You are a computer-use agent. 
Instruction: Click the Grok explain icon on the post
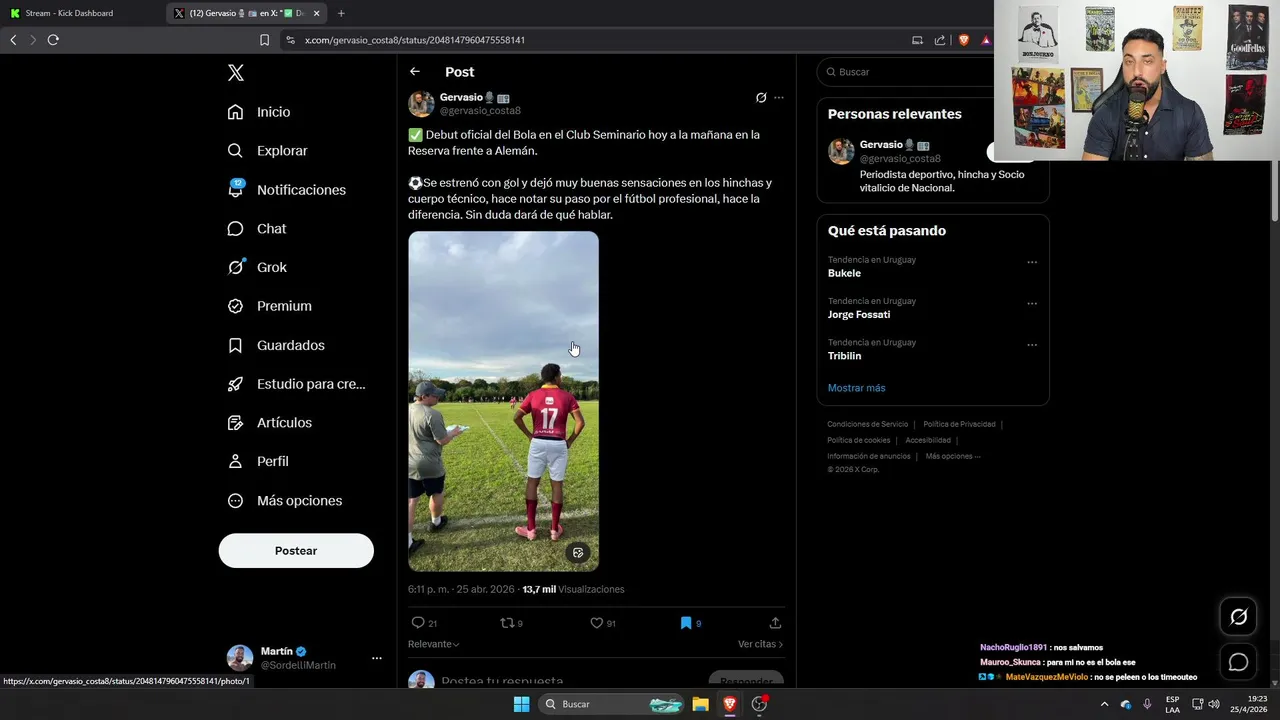coord(761,98)
